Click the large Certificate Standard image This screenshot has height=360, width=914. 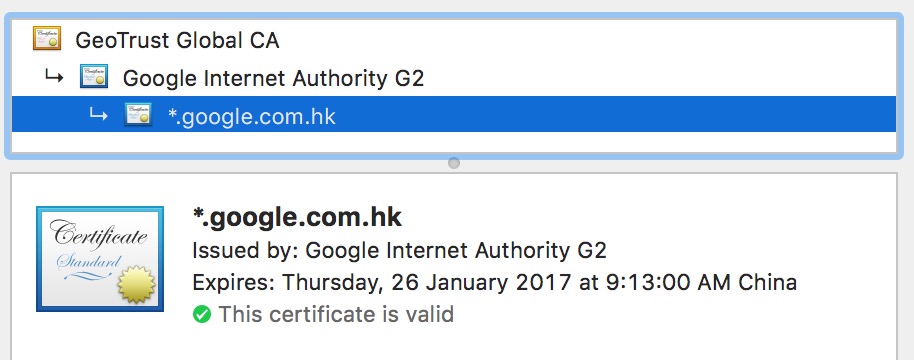pyautogui.click(x=100, y=259)
